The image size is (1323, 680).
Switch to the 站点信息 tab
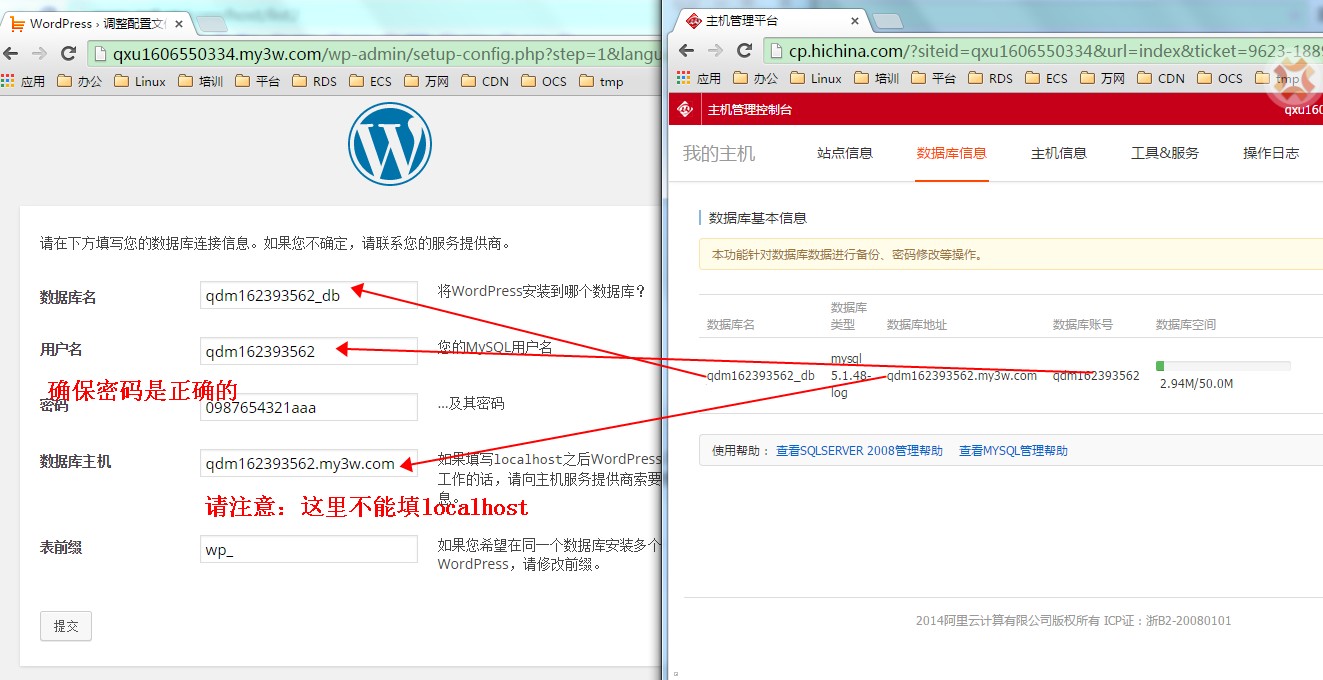845,153
